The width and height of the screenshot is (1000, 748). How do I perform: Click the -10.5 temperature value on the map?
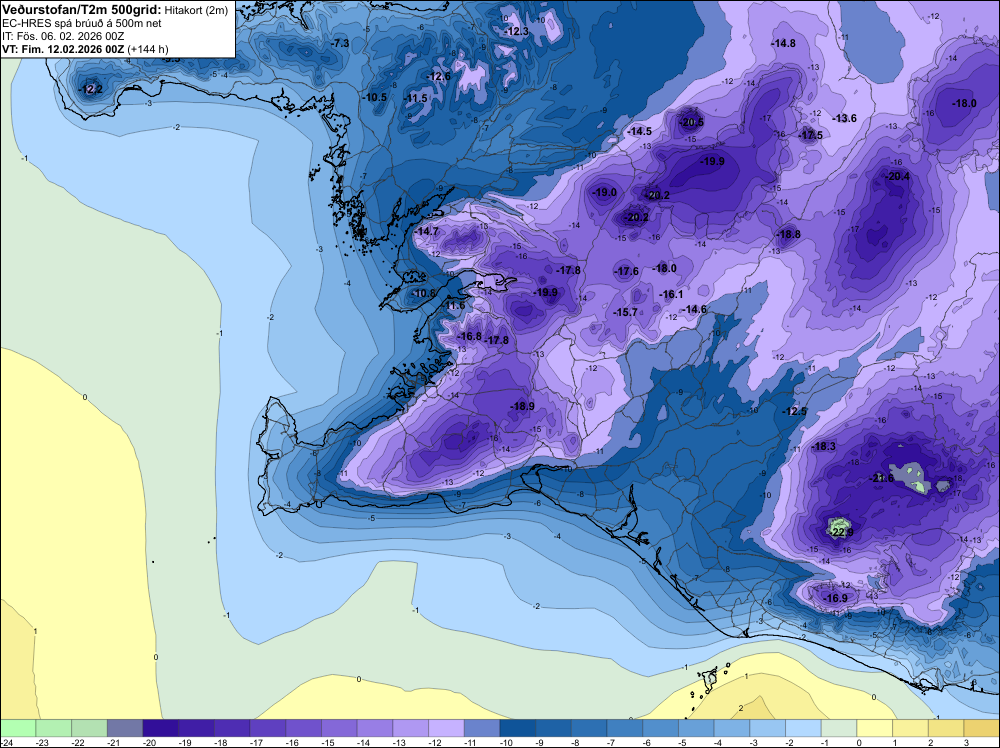(x=374, y=97)
